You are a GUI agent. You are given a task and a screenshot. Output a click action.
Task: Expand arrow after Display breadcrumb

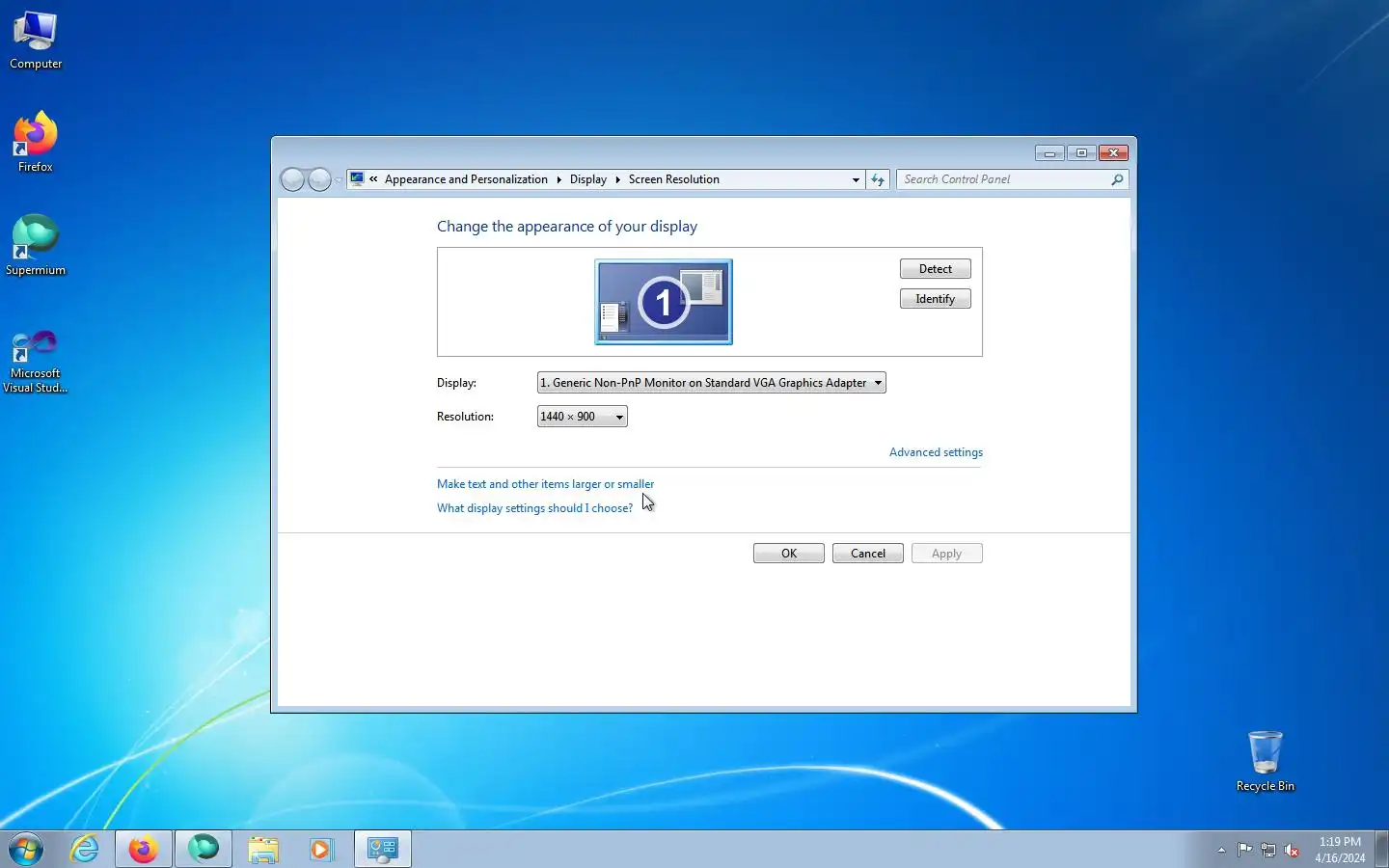click(x=617, y=179)
